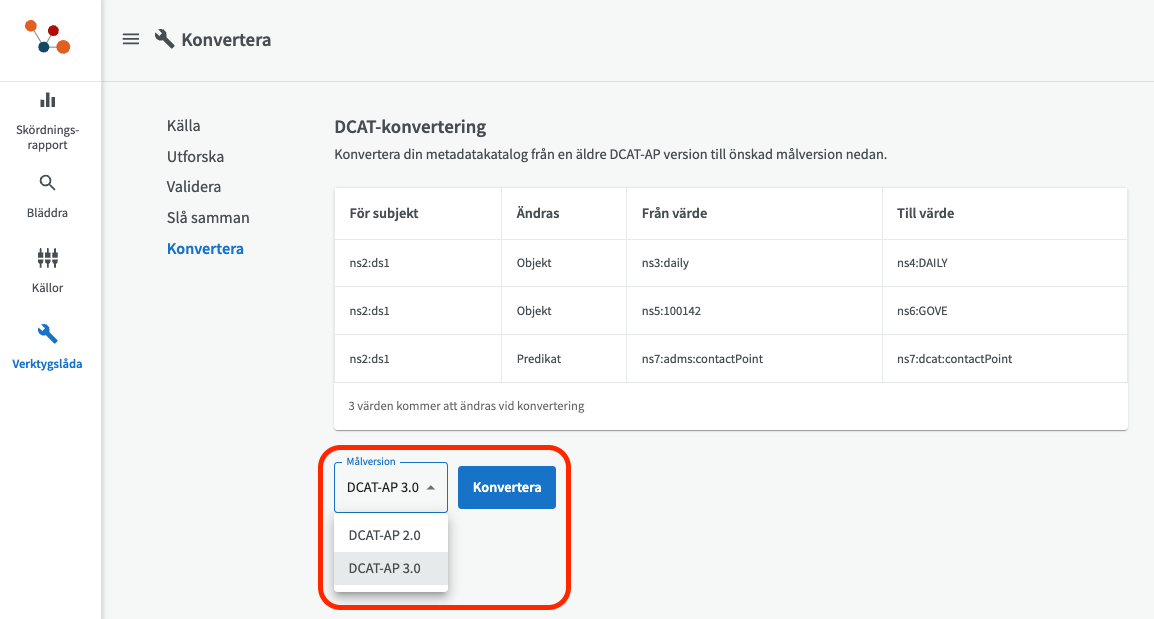Viewport: 1154px width, 619px height.
Task: Switch to the Källa section
Action: [x=184, y=126]
